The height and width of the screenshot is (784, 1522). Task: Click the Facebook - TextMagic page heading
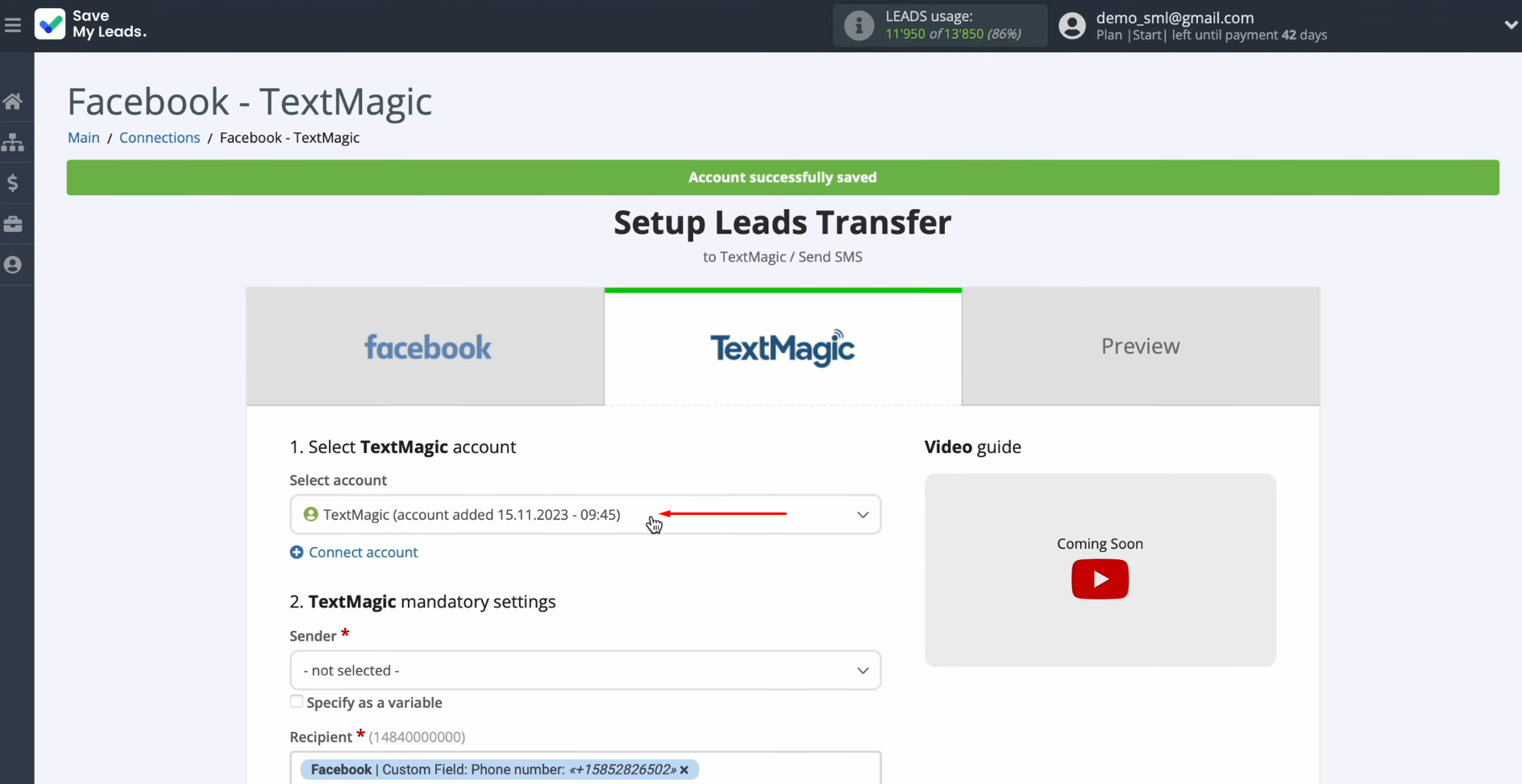coord(249,102)
